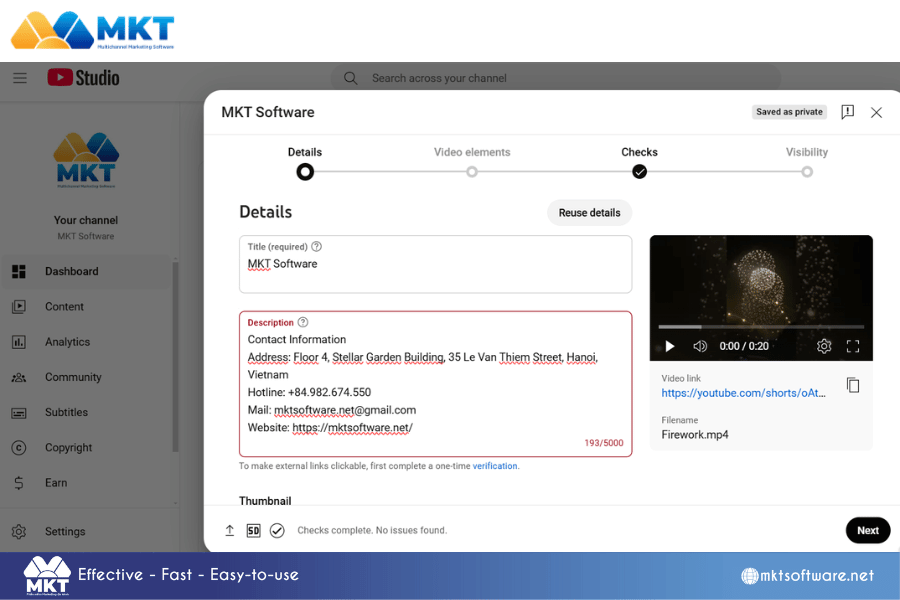Go to the Visibility step
The width and height of the screenshot is (900, 600).
806,162
